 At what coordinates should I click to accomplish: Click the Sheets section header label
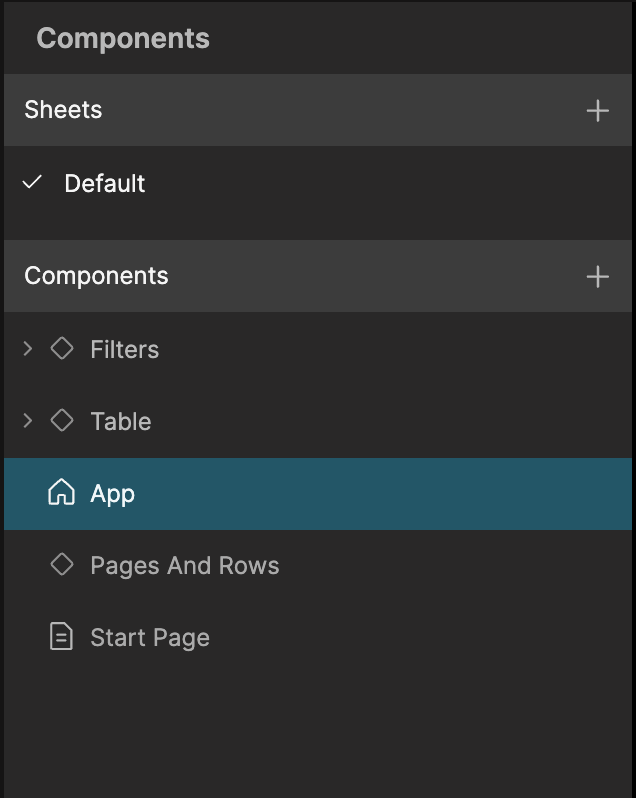(63, 110)
